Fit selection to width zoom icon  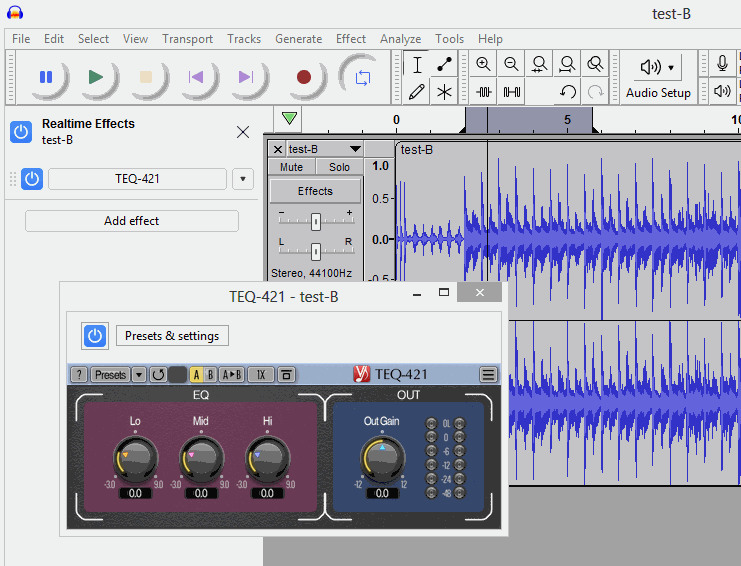coord(539,64)
